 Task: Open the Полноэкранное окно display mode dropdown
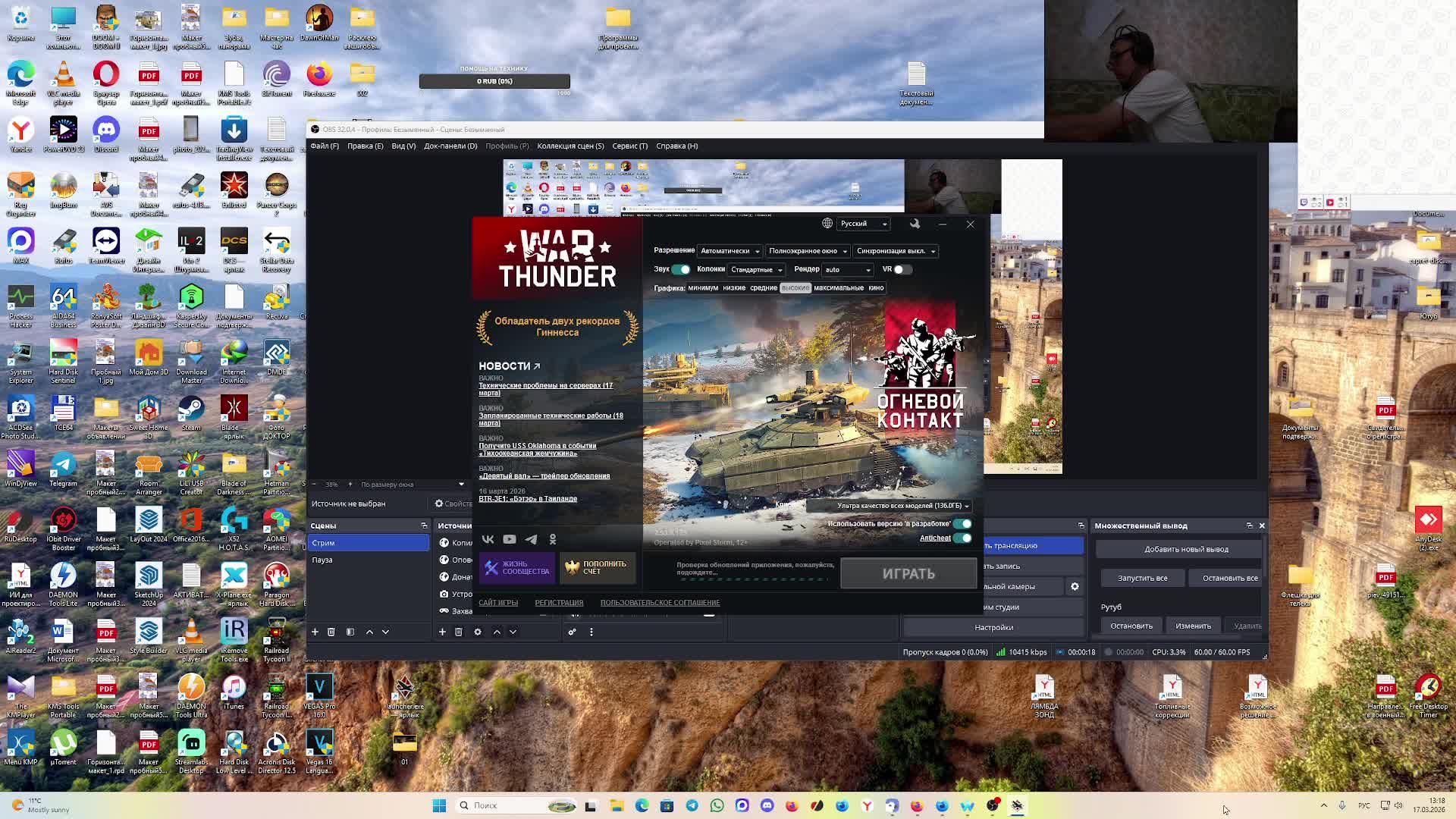coord(807,251)
